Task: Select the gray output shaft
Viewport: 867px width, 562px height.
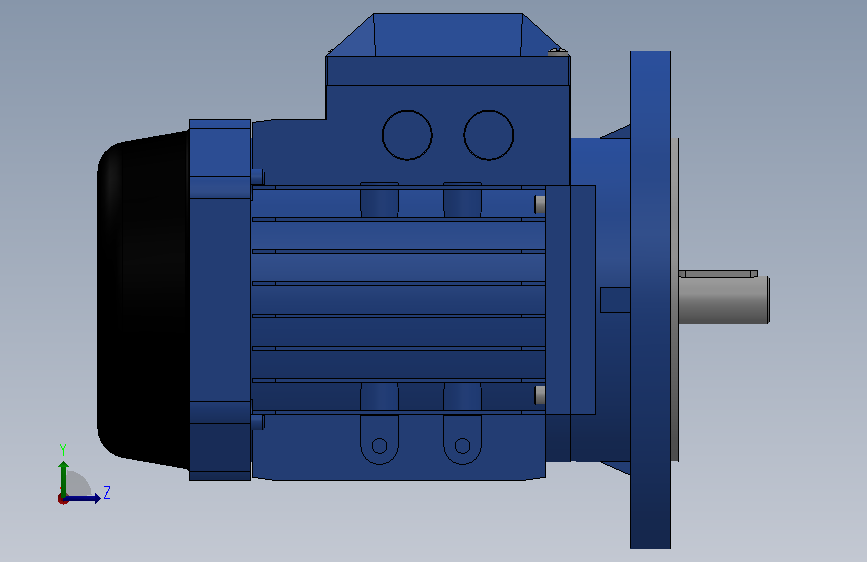Action: tap(724, 300)
